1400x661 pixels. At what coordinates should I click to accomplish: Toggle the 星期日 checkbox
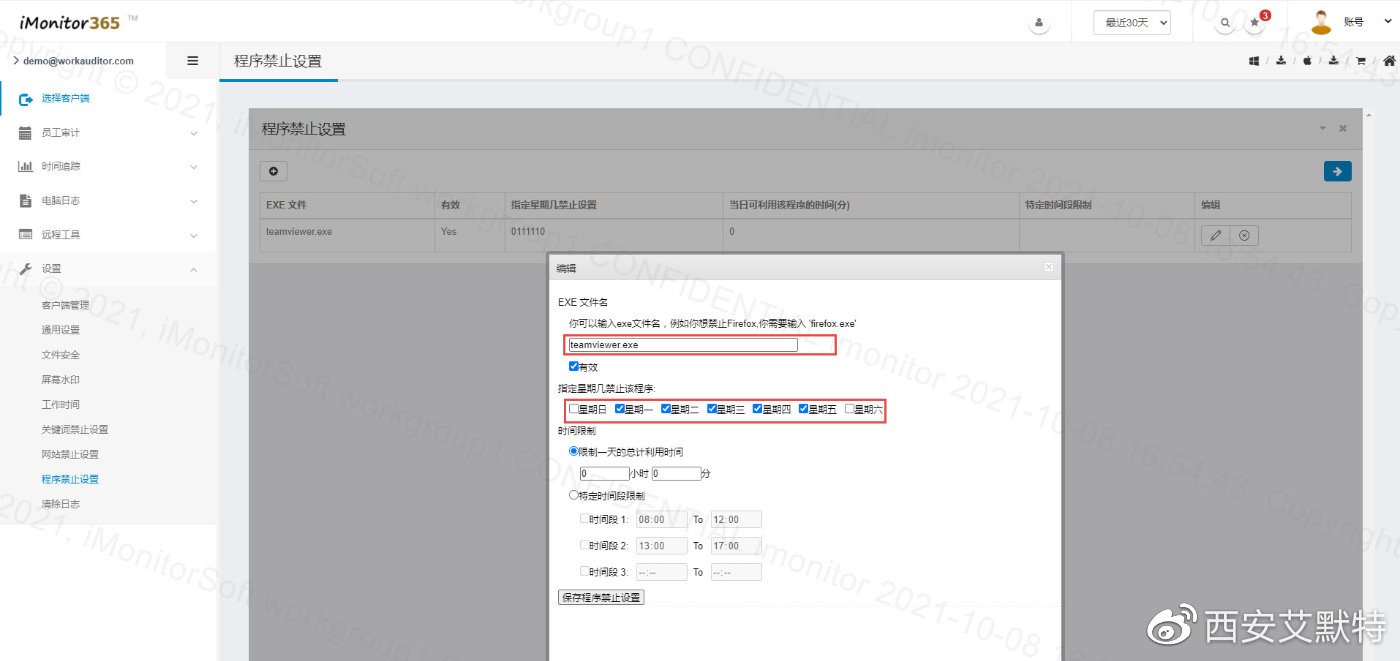[574, 409]
